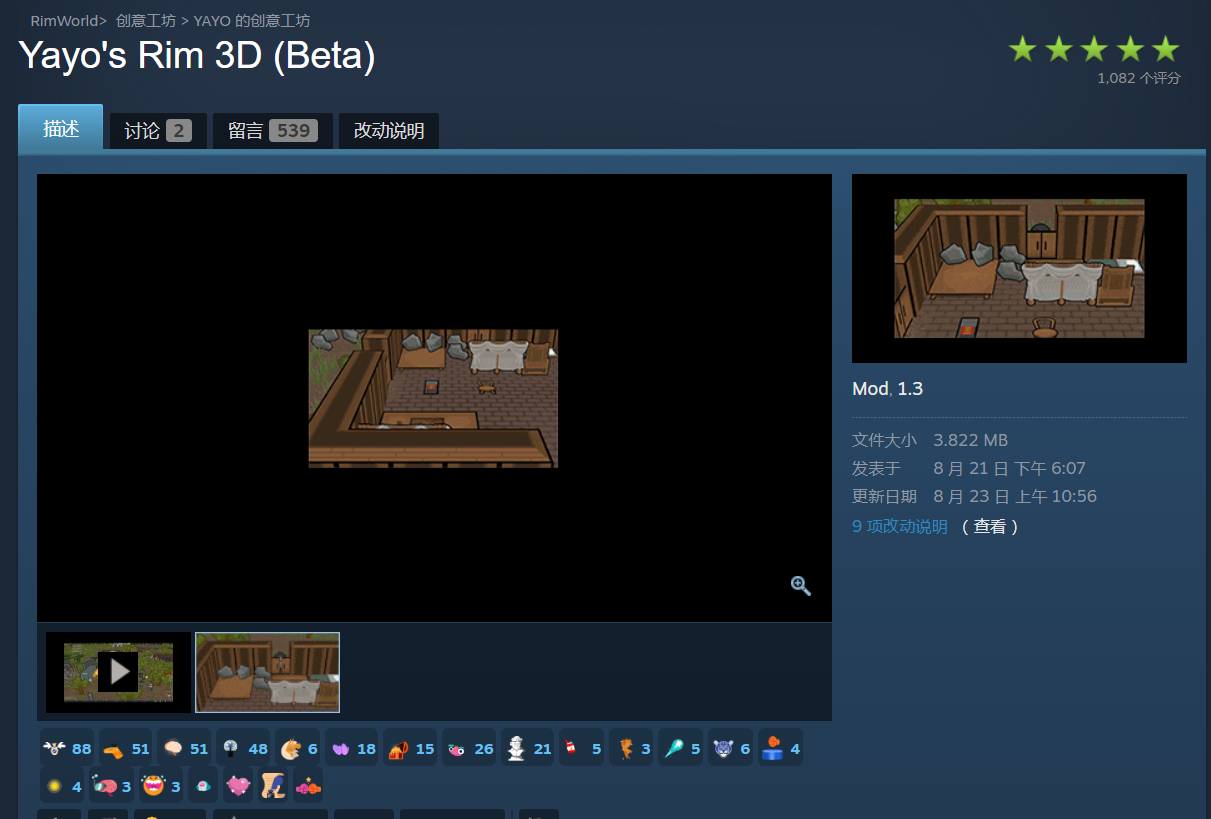Click the posted date 8 月 21 日 下午 6:07
The image size is (1211, 819).
1009,468
